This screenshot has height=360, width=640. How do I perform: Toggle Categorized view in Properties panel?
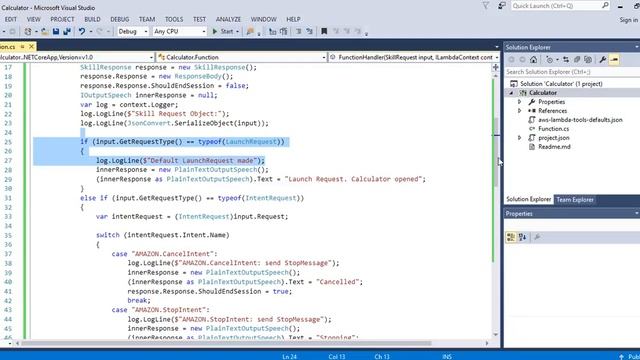[511, 237]
